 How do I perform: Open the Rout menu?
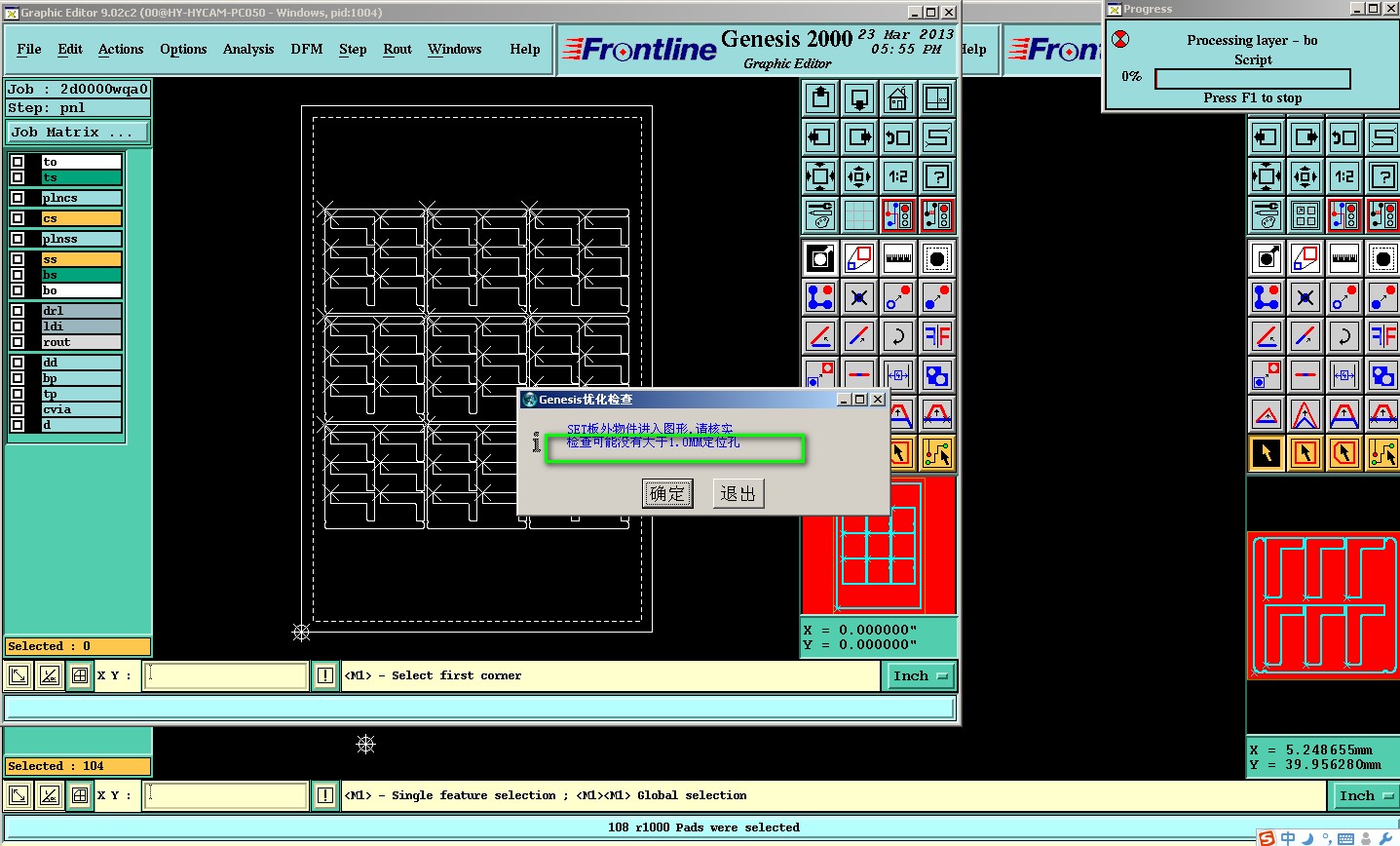(x=397, y=49)
